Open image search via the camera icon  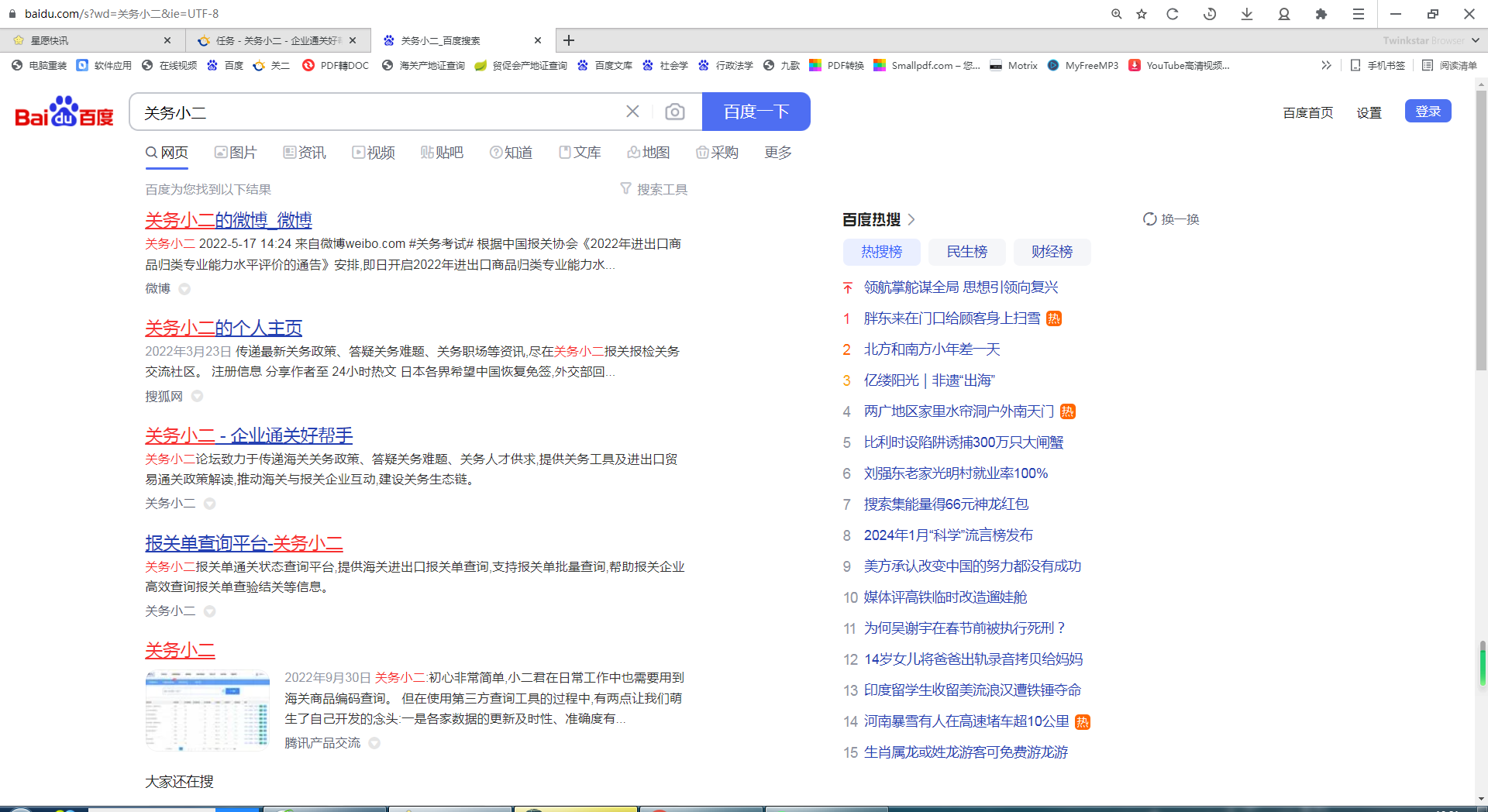(x=675, y=112)
